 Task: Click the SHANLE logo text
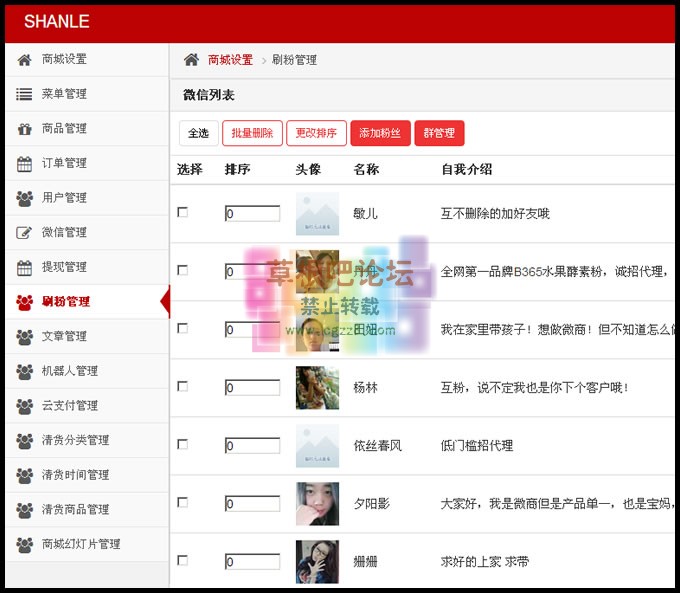click(57, 21)
